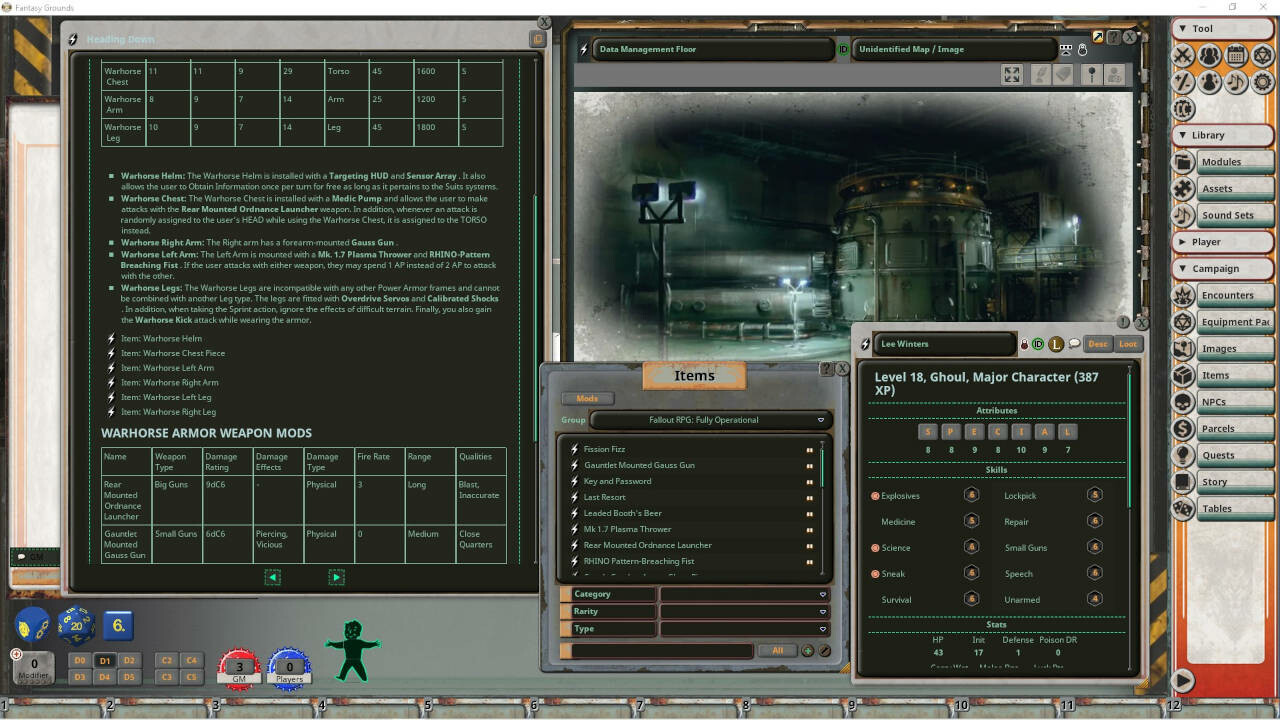Open the token lock icon on the map window

point(1083,49)
